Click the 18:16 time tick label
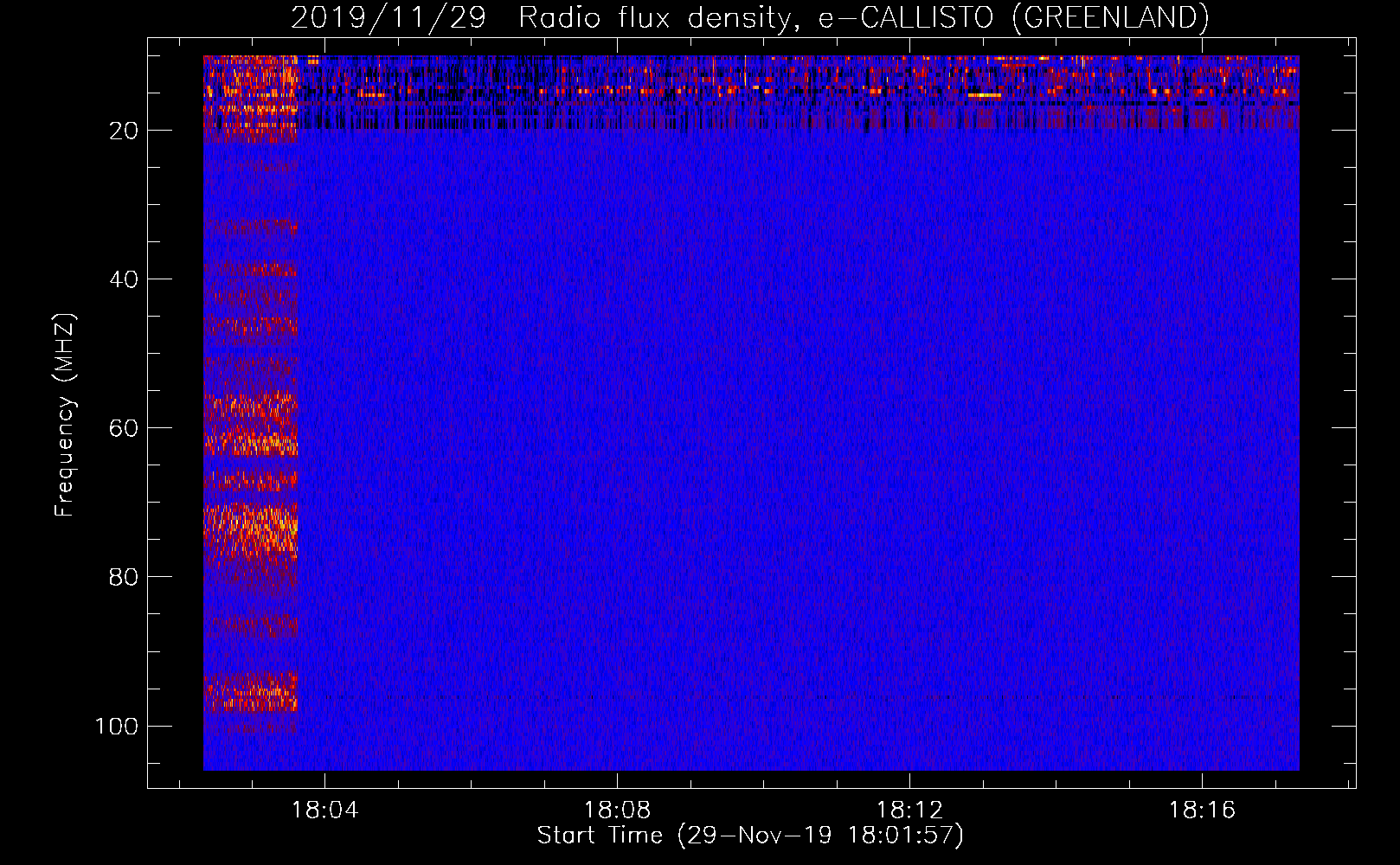 click(x=1202, y=810)
